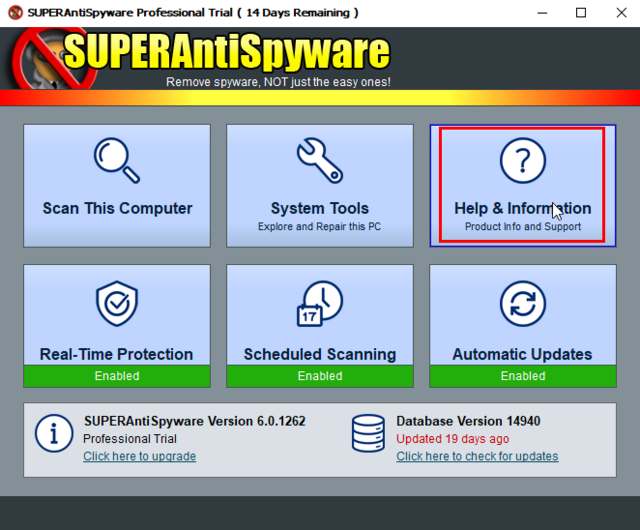This screenshot has height=530, width=640.
Task: Click 'Explore and Repair this PC' subtitle
Action: click(319, 226)
